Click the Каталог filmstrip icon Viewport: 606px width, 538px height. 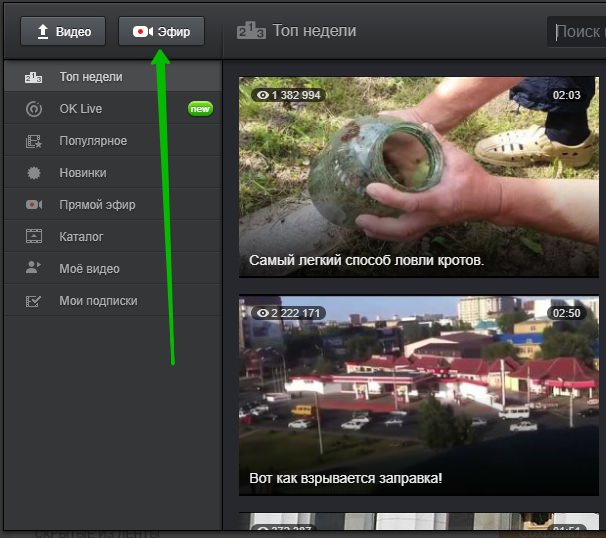click(34, 237)
